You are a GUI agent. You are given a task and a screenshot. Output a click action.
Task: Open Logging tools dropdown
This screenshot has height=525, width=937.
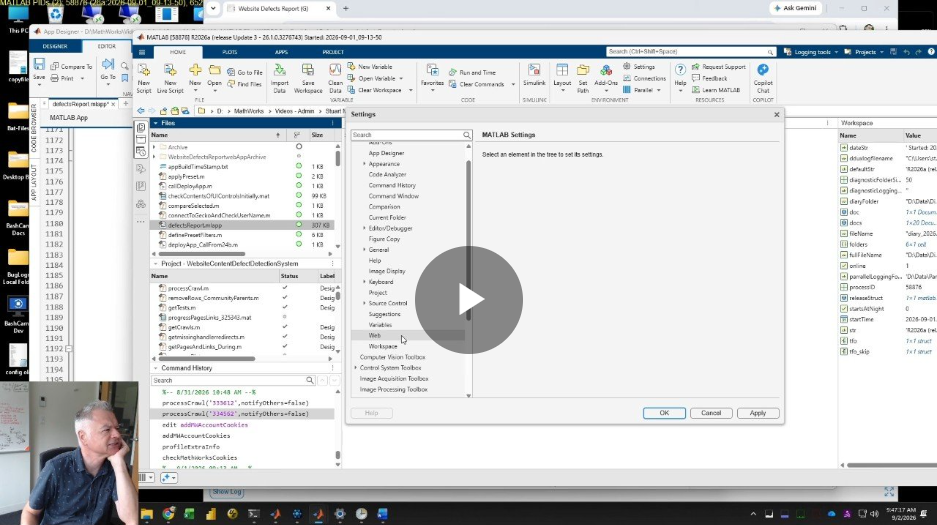[x=811, y=52]
